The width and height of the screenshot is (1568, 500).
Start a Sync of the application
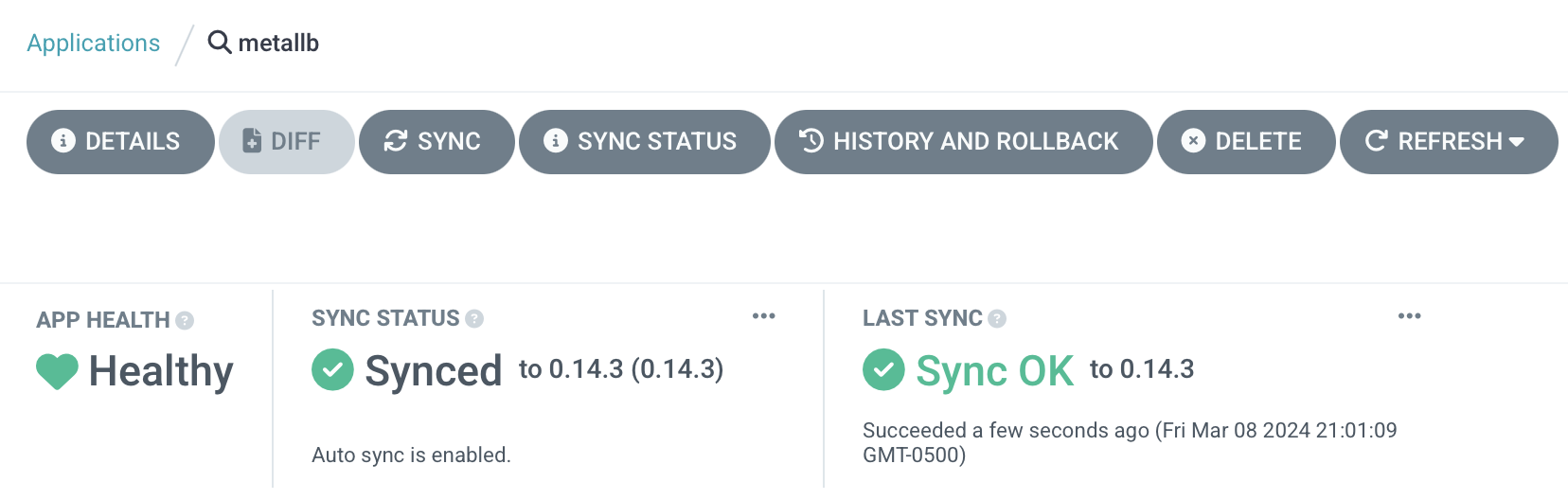pyautogui.click(x=437, y=142)
